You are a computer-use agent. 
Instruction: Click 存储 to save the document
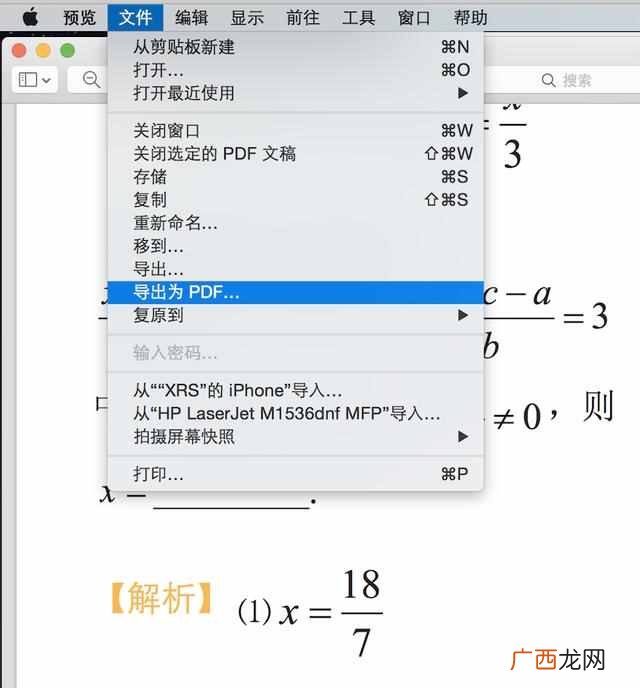coord(295,177)
